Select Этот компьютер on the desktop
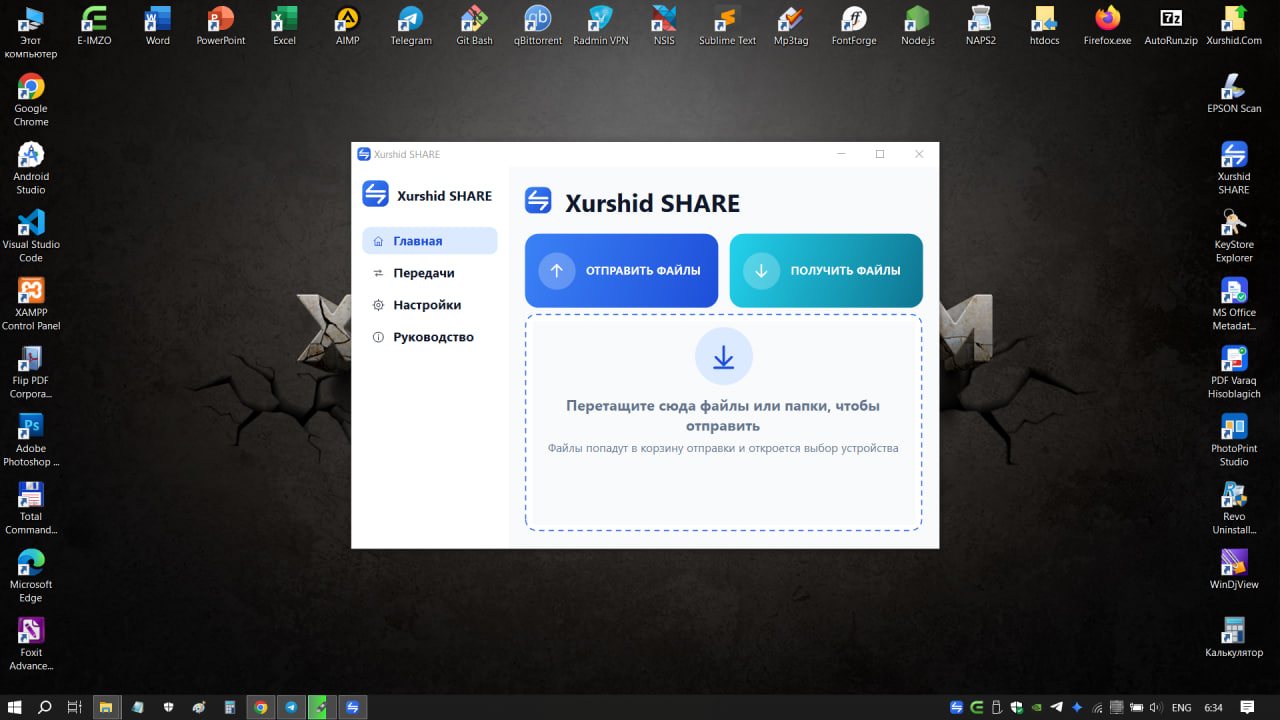The image size is (1280, 720). (x=31, y=32)
